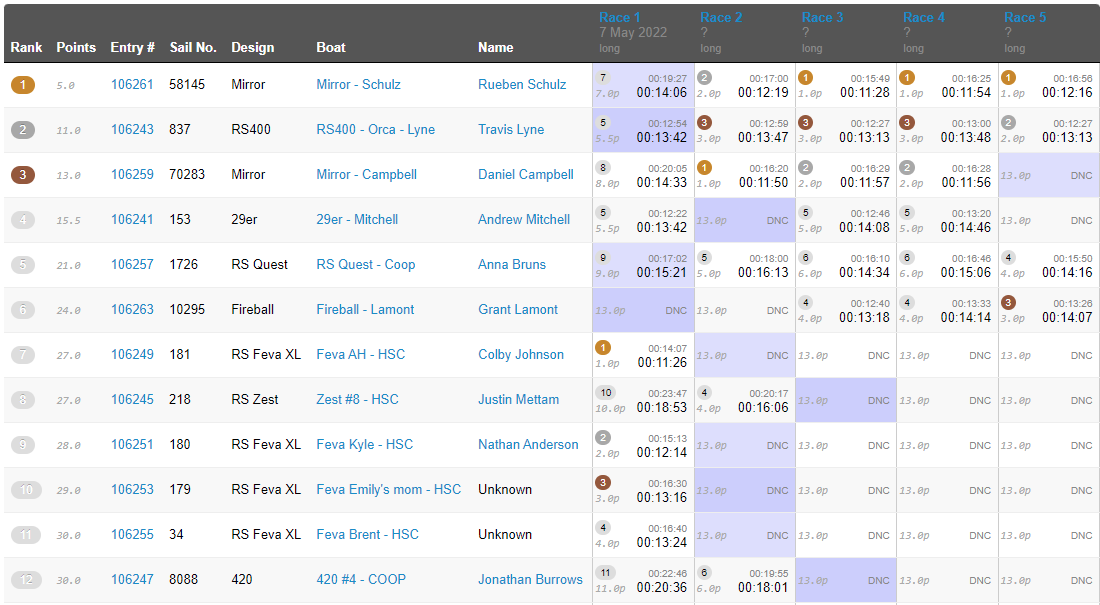Image resolution: width=1100 pixels, height=605 pixels.
Task: Click Grant Lamont's bronze 3rd place badge in Race 5
Action: [x=1008, y=302]
